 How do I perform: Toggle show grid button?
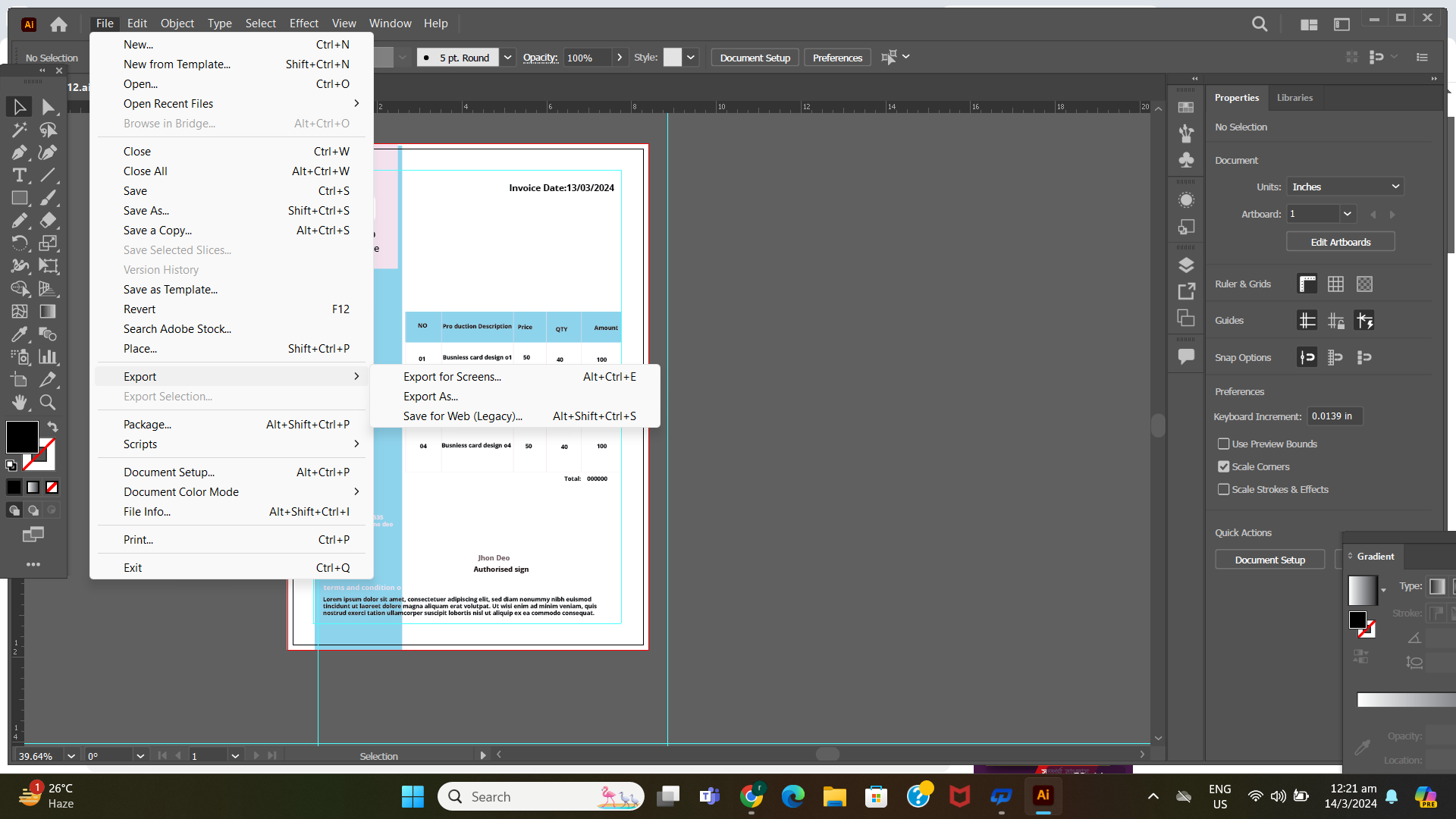coord(1335,284)
